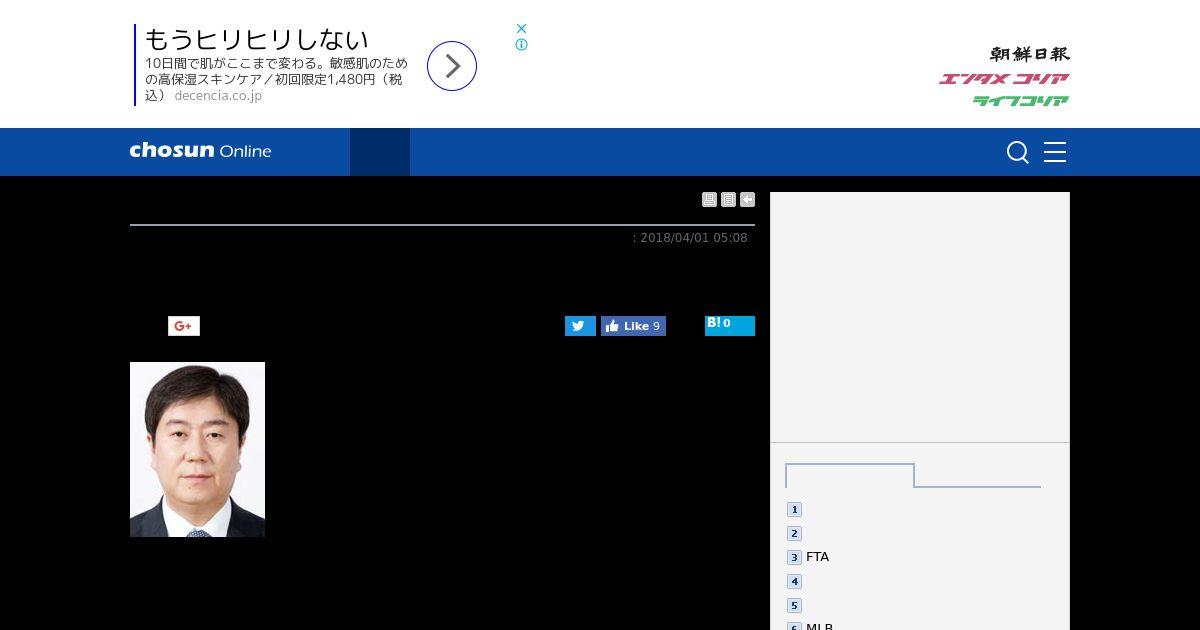Click the 朝鮮日報 logo link

pos(1030,54)
